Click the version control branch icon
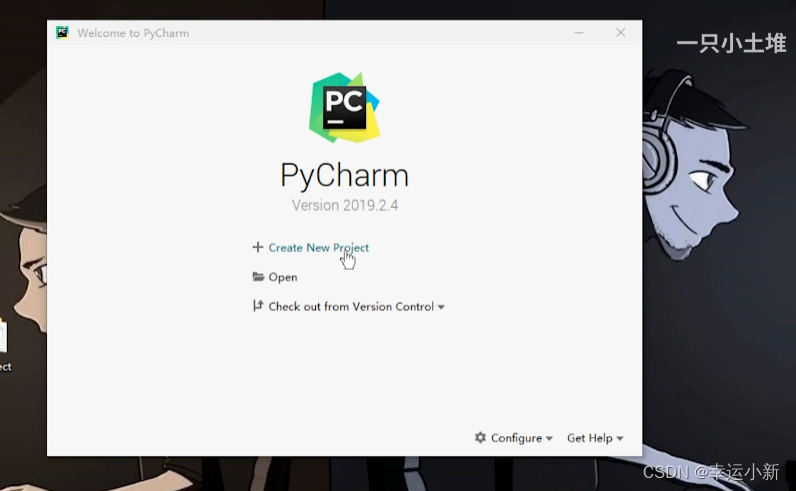The height and width of the screenshot is (491, 796). click(258, 306)
